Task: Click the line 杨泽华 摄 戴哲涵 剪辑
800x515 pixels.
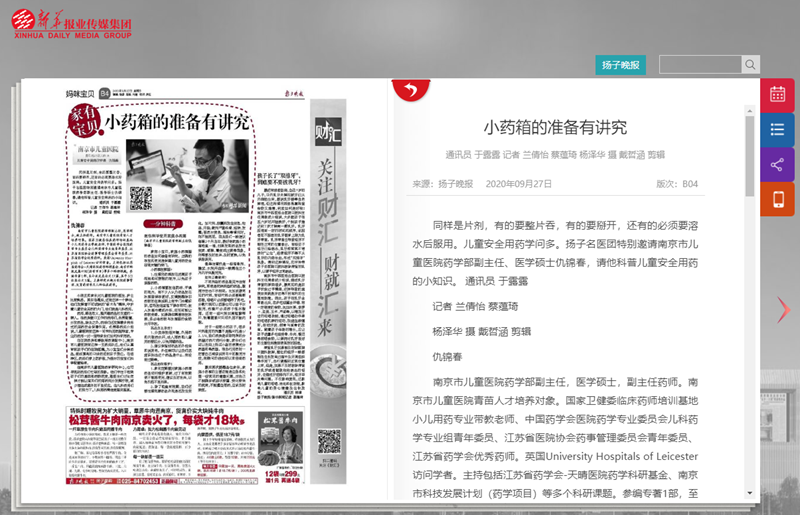Action: tap(482, 331)
